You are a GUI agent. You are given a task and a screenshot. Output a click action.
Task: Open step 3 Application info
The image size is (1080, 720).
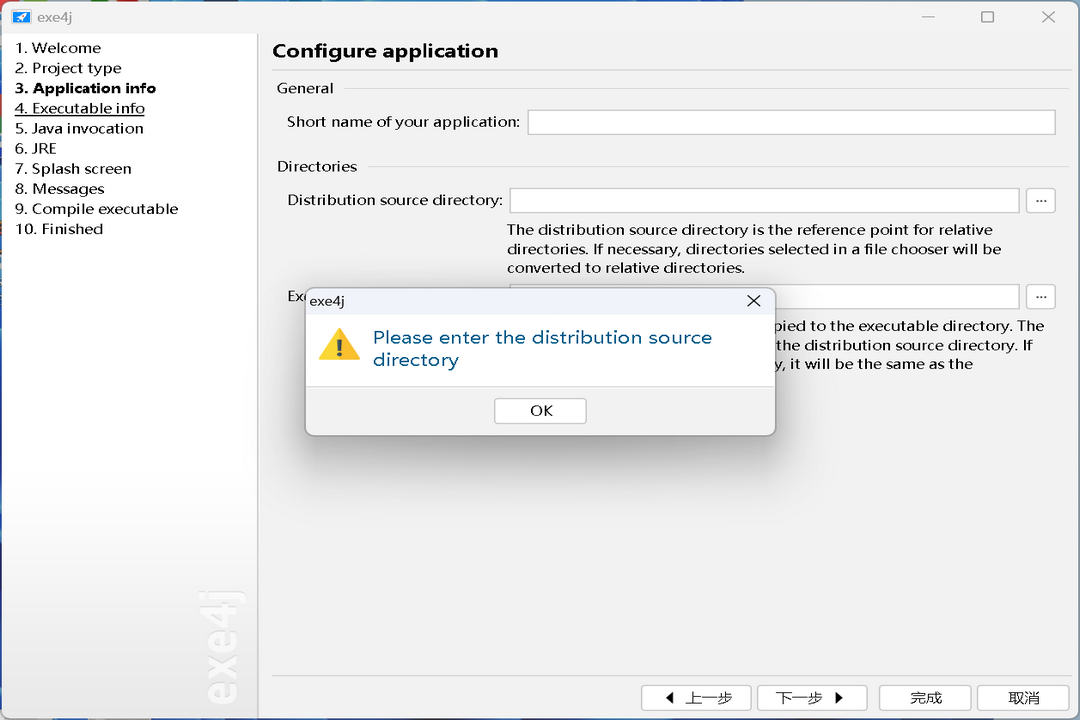(85, 88)
